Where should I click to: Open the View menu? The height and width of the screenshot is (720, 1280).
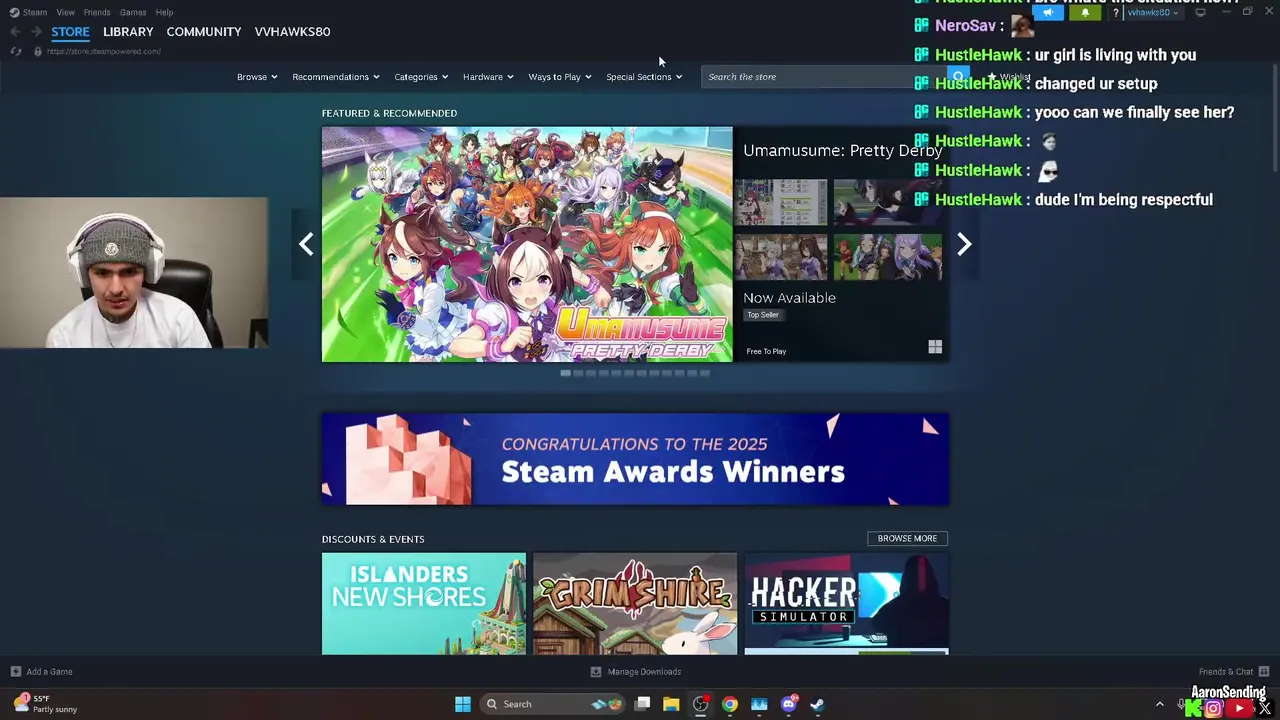pos(65,12)
